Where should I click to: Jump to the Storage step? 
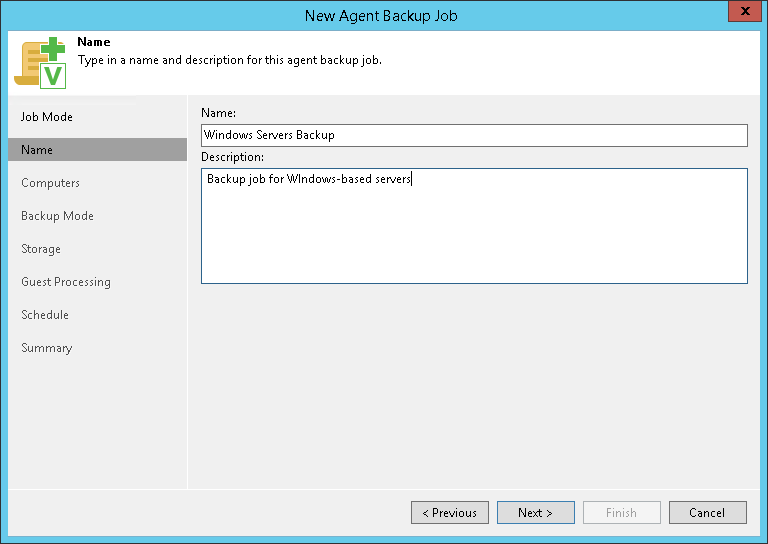click(41, 249)
